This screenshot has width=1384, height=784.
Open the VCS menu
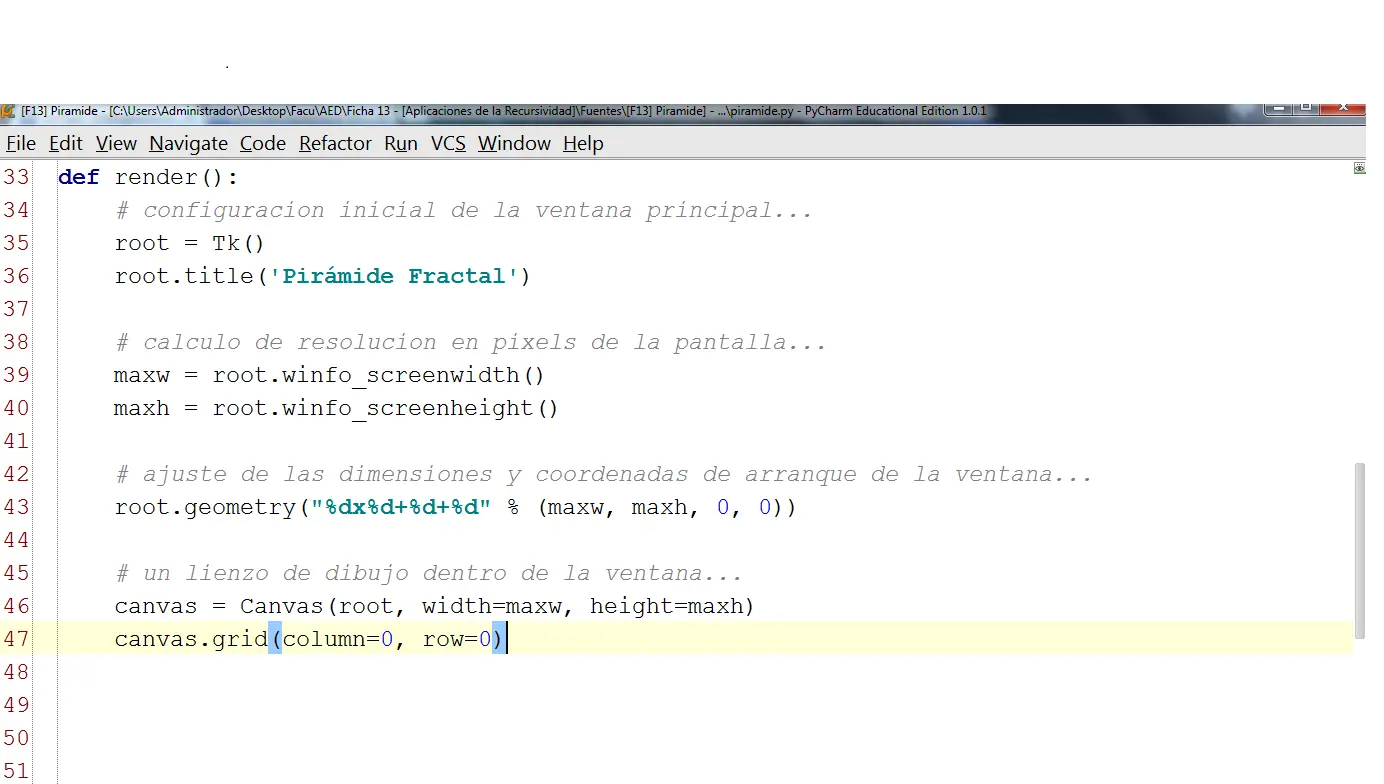(447, 143)
